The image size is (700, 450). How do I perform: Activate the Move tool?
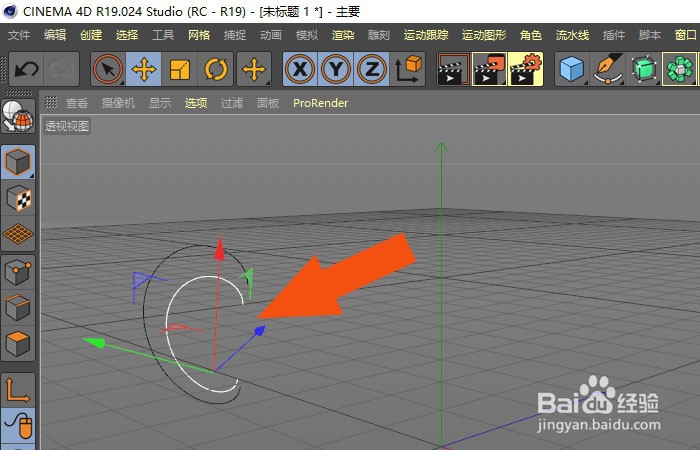144,69
